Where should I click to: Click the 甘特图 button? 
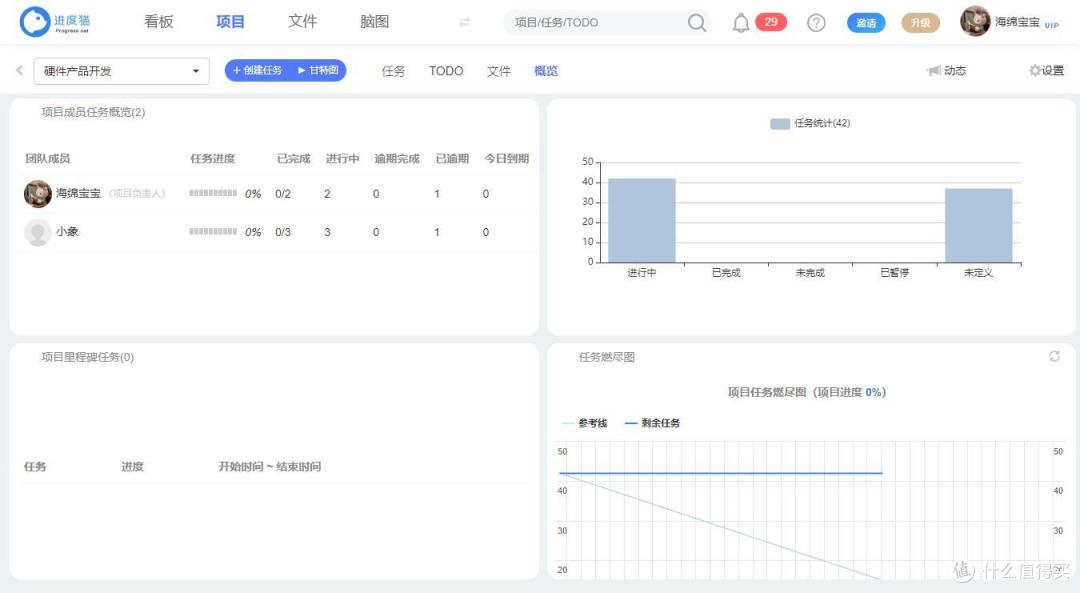tap(318, 70)
